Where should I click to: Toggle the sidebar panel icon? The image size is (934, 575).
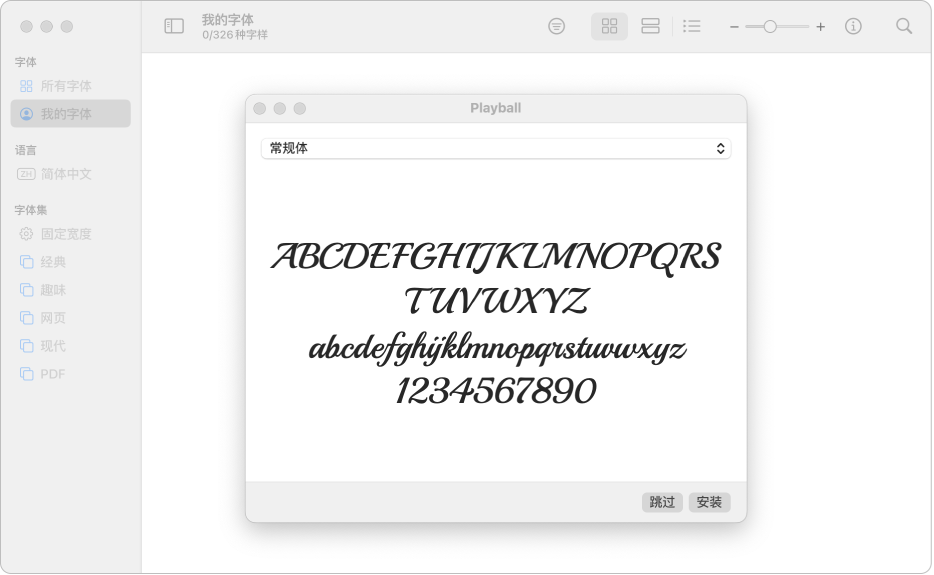[x=174, y=26]
